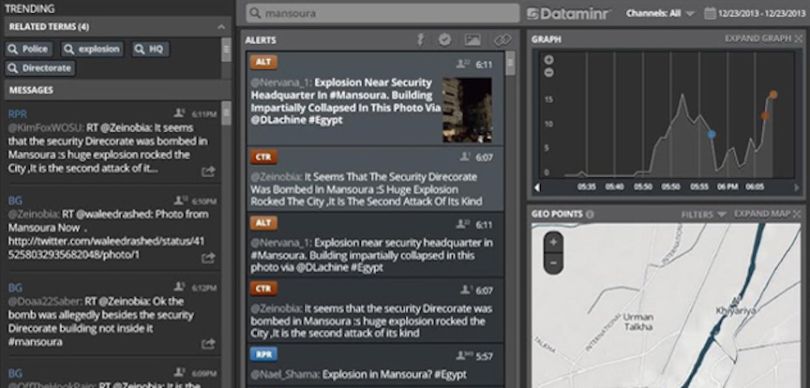Open the map Filters dropdown
The image size is (810, 388).
pos(703,214)
